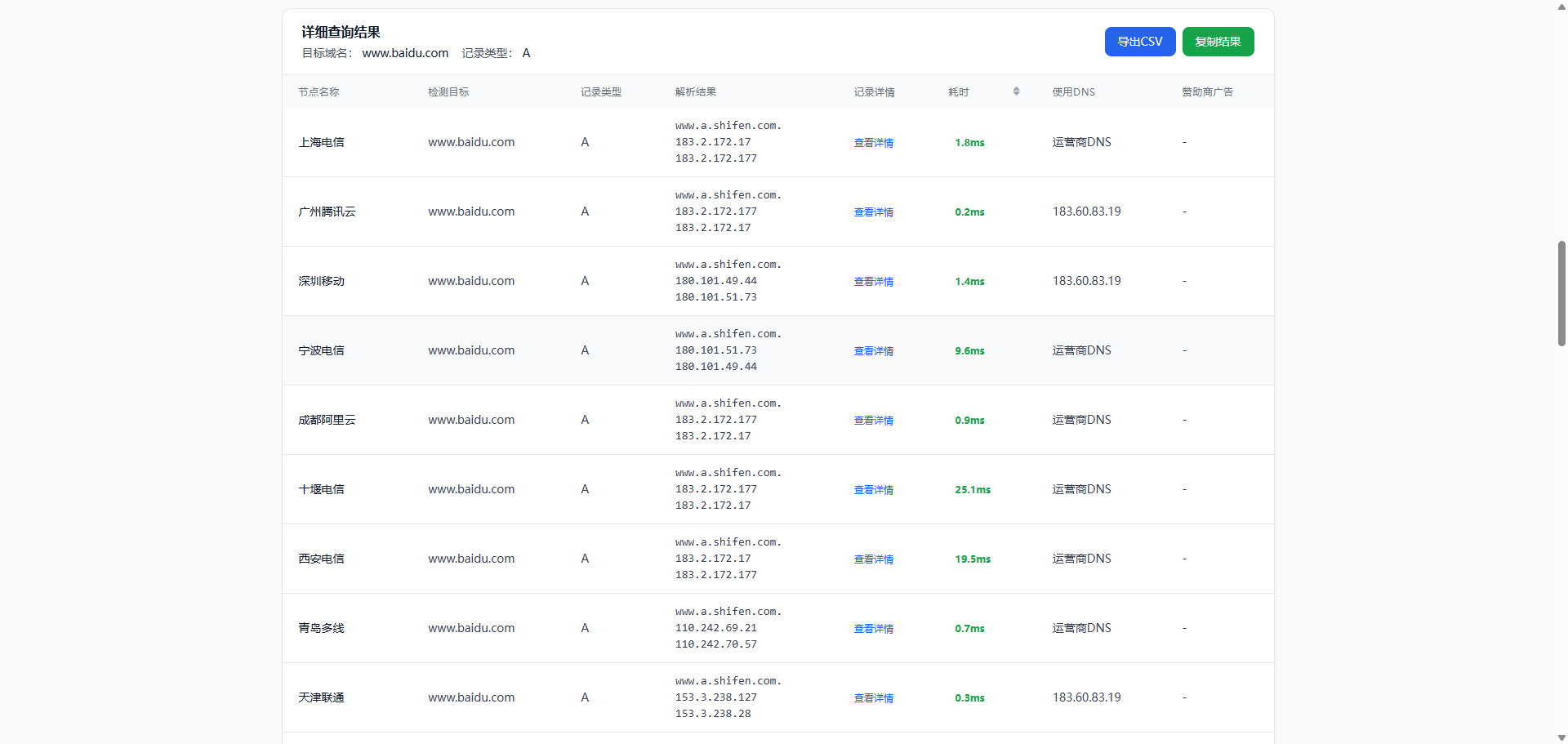
Task: Open details for Chengdu Alibaba Cloud row
Action: click(873, 421)
